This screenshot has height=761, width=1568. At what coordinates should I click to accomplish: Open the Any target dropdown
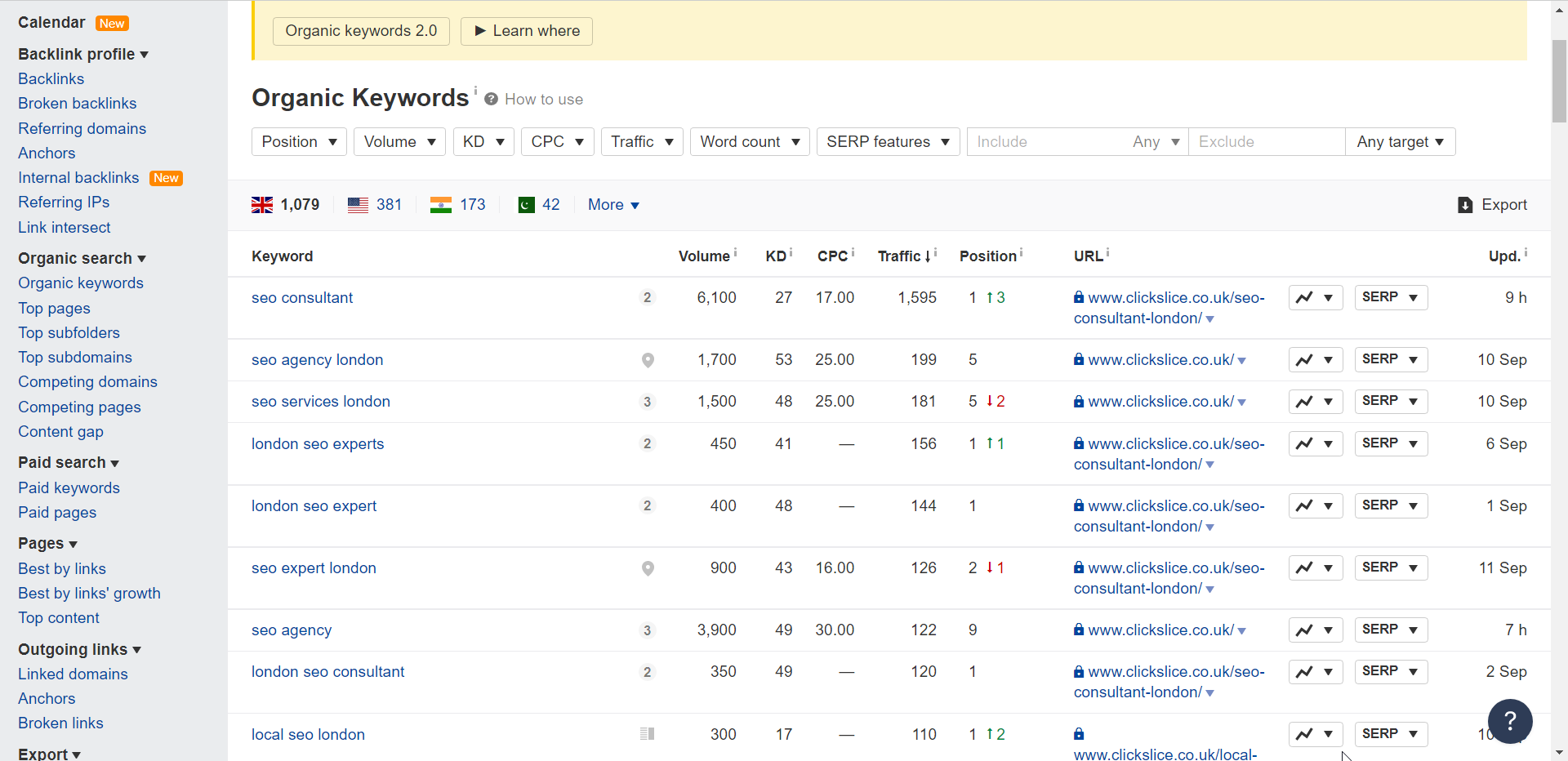(1400, 142)
